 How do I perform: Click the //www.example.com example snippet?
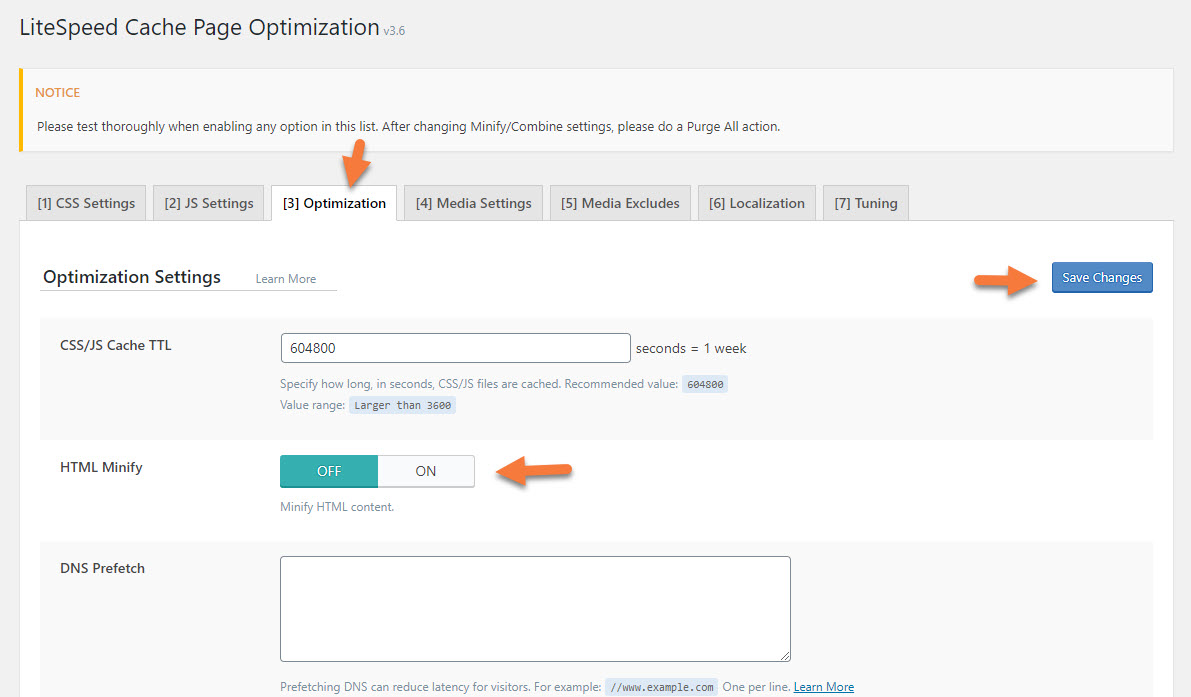[661, 686]
